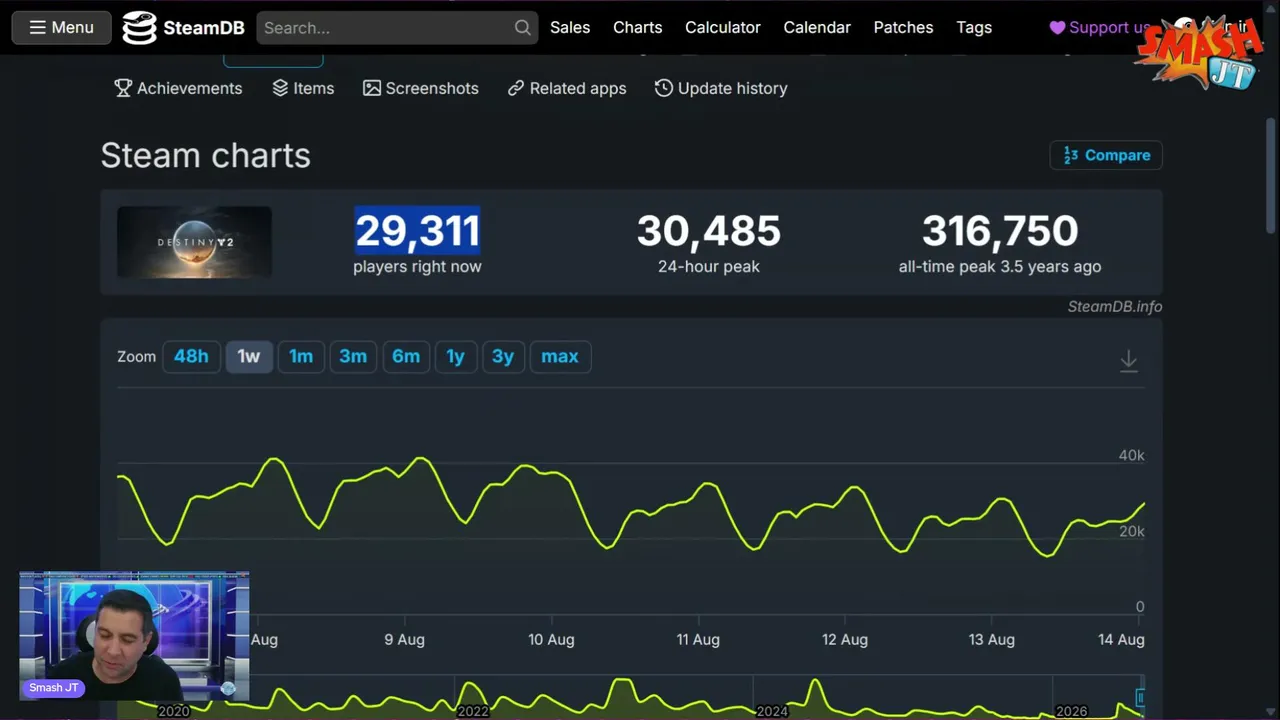Click the 20k y-axis label
Viewport: 1280px width, 720px height.
coord(1131,531)
